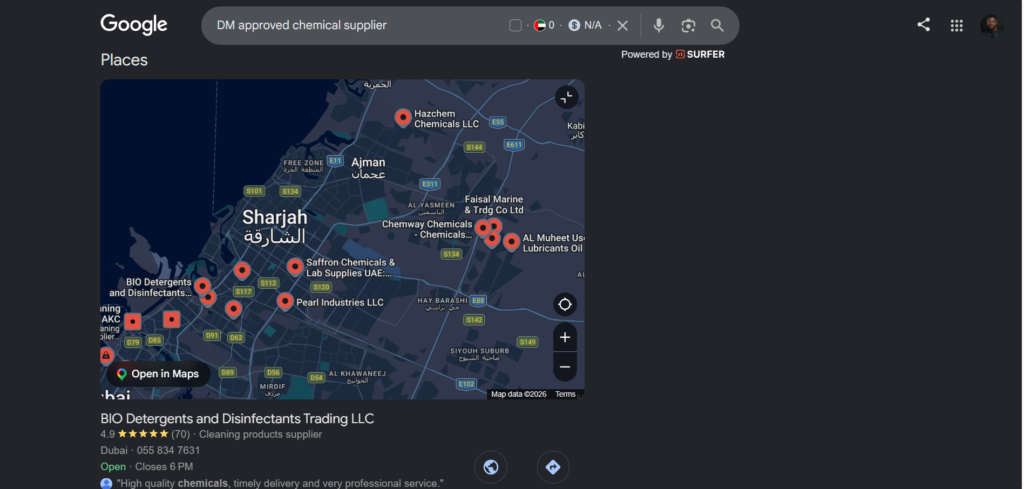The width and height of the screenshot is (1024, 489).
Task: Open the Google account profile avatar
Action: coord(991,25)
